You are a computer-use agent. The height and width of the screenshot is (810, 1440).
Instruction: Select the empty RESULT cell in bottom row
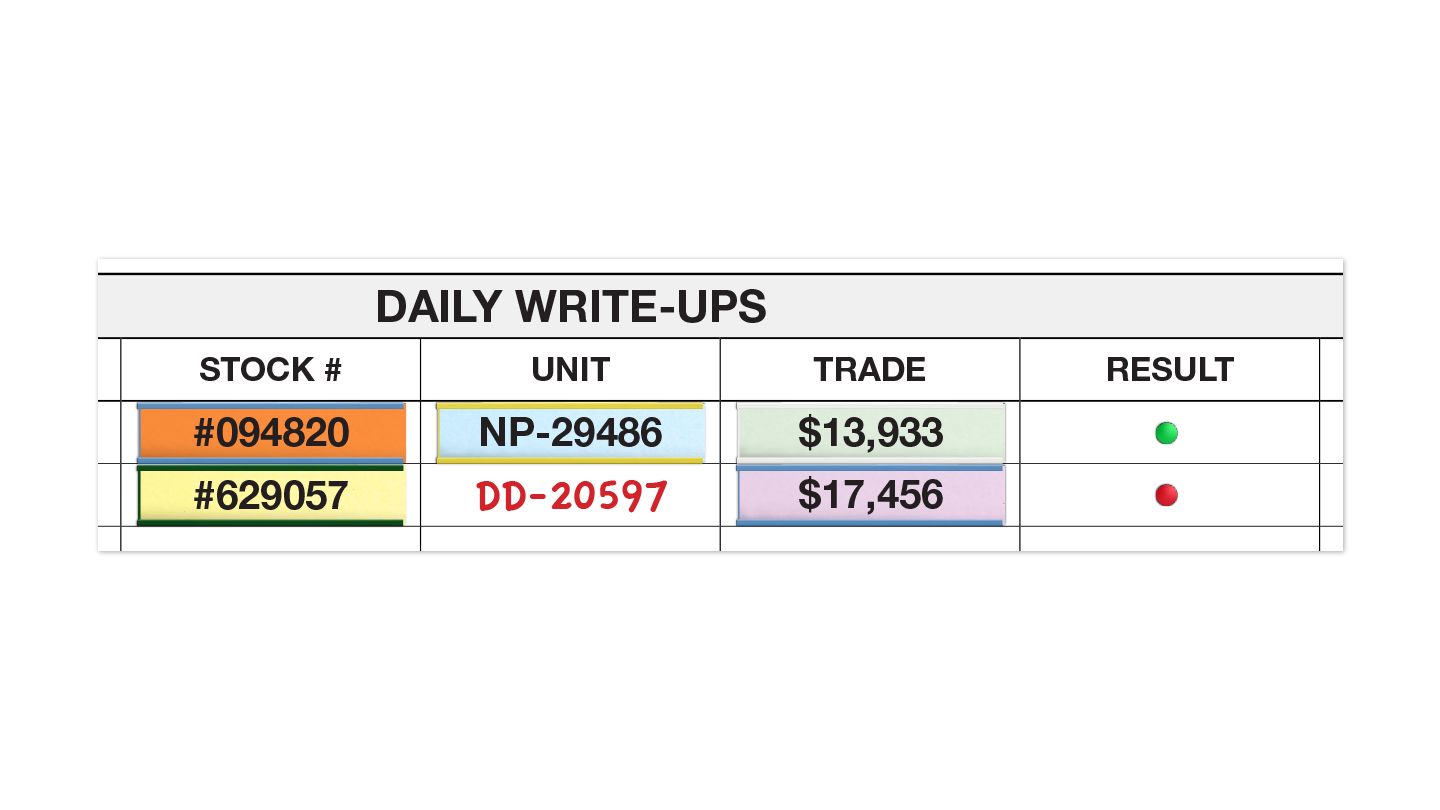coord(1169,539)
